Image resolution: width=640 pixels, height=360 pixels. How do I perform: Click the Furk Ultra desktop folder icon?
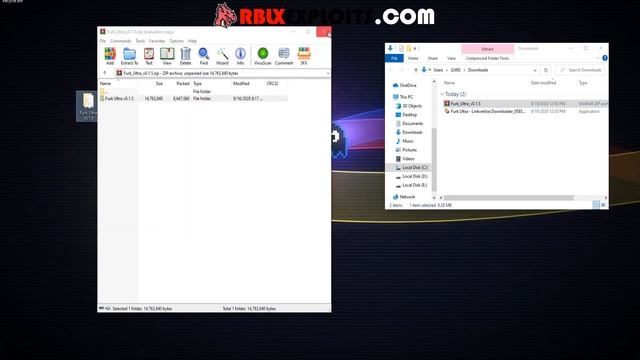tap(87, 106)
